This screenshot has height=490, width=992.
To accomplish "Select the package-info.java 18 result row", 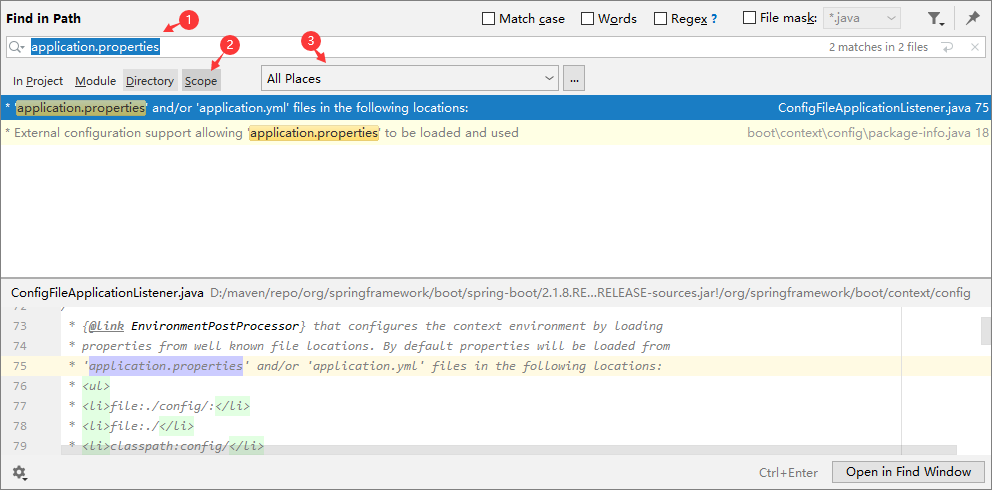I will [496, 133].
